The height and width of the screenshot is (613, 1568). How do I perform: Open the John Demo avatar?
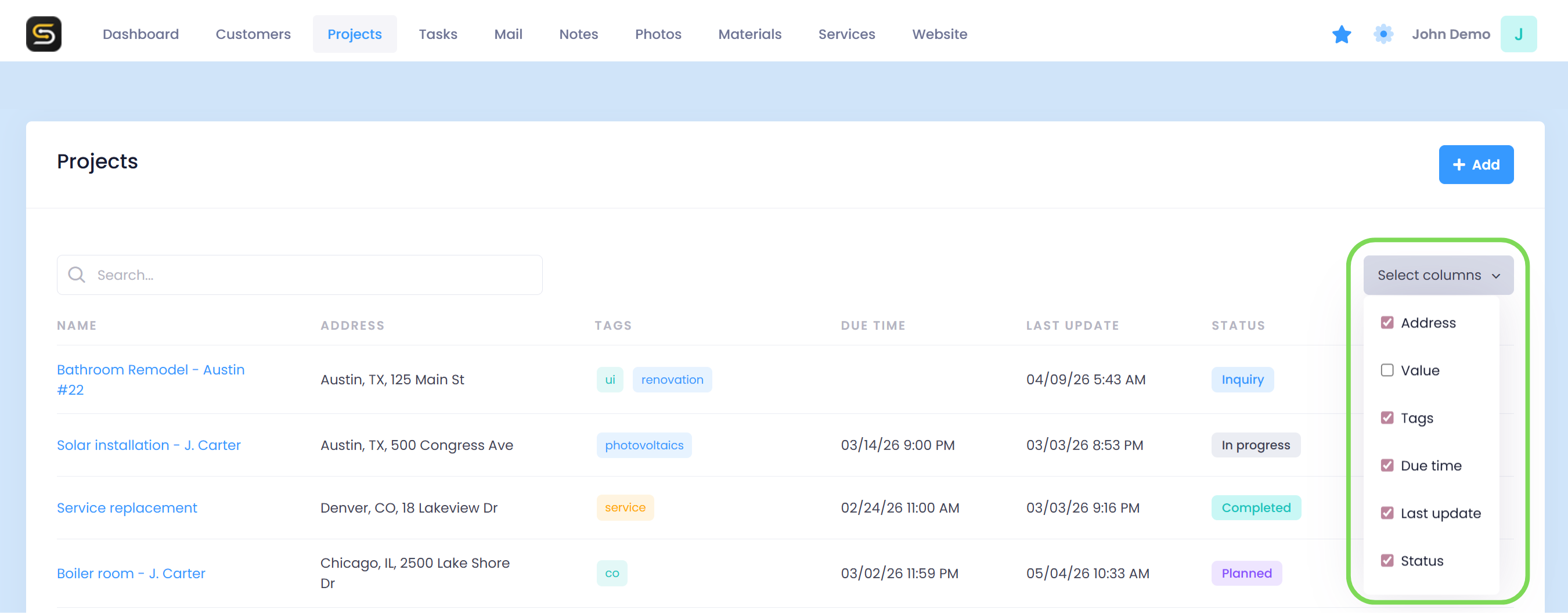pyautogui.click(x=1518, y=34)
